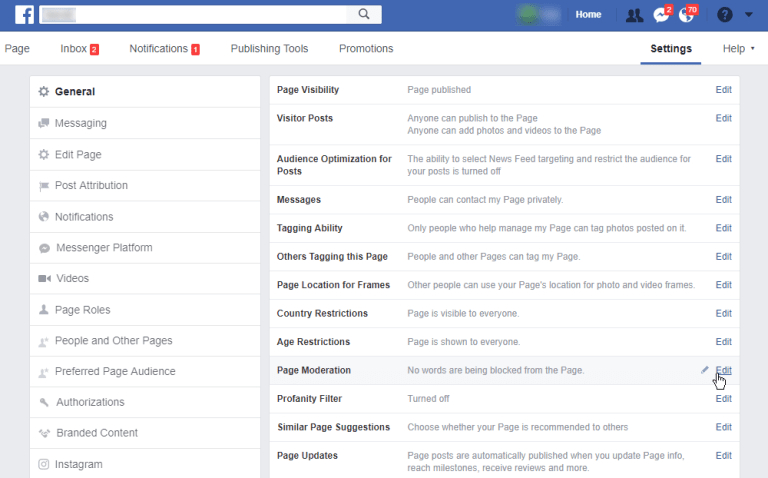768x478 pixels.
Task: Click into the Facebook search field
Action: pos(200,14)
